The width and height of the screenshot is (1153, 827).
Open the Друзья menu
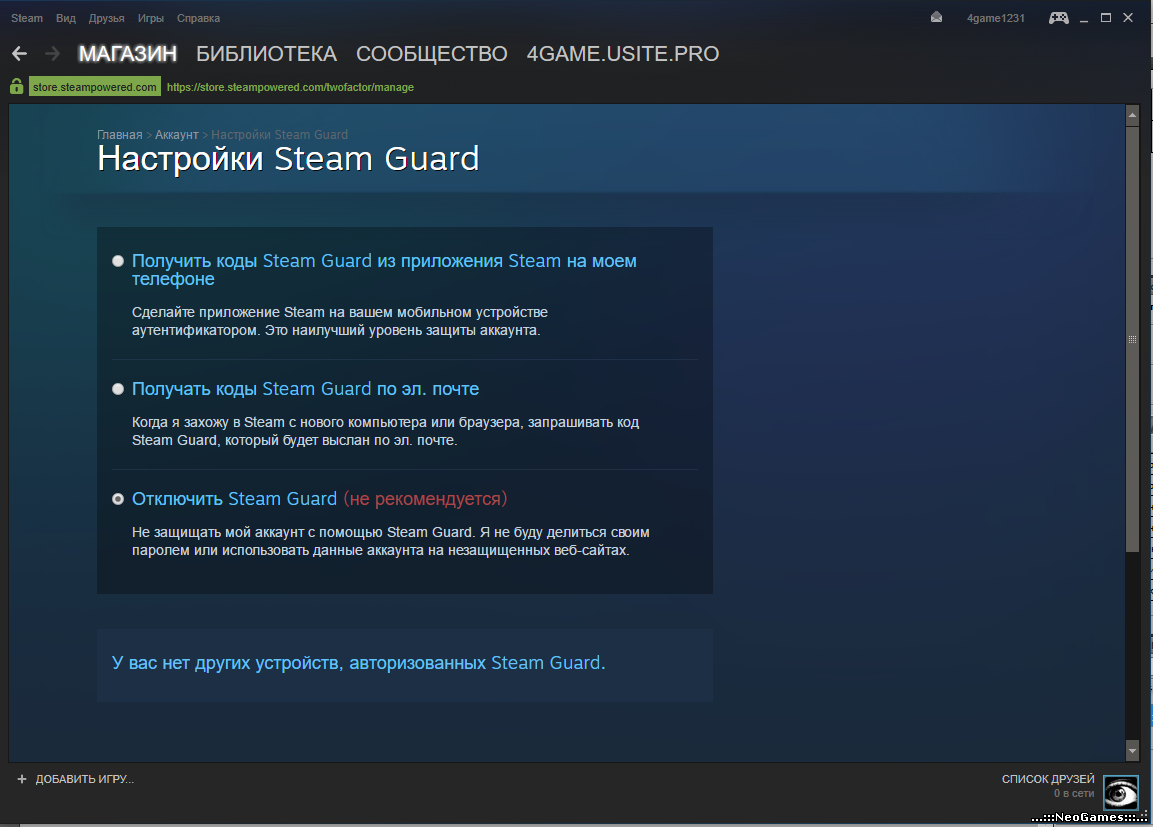point(107,18)
